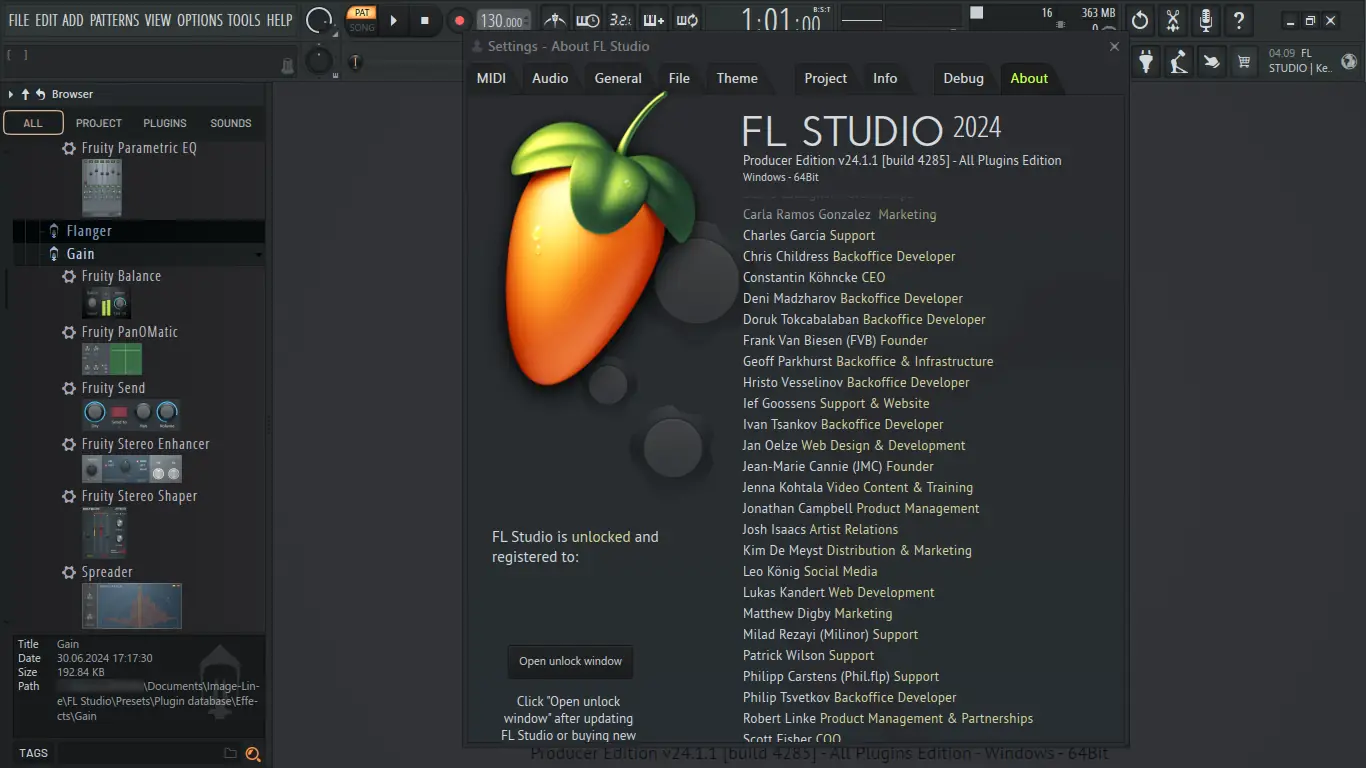Open the gear icon beside Spreader
This screenshot has width=1366, height=768.
pyautogui.click(x=69, y=572)
